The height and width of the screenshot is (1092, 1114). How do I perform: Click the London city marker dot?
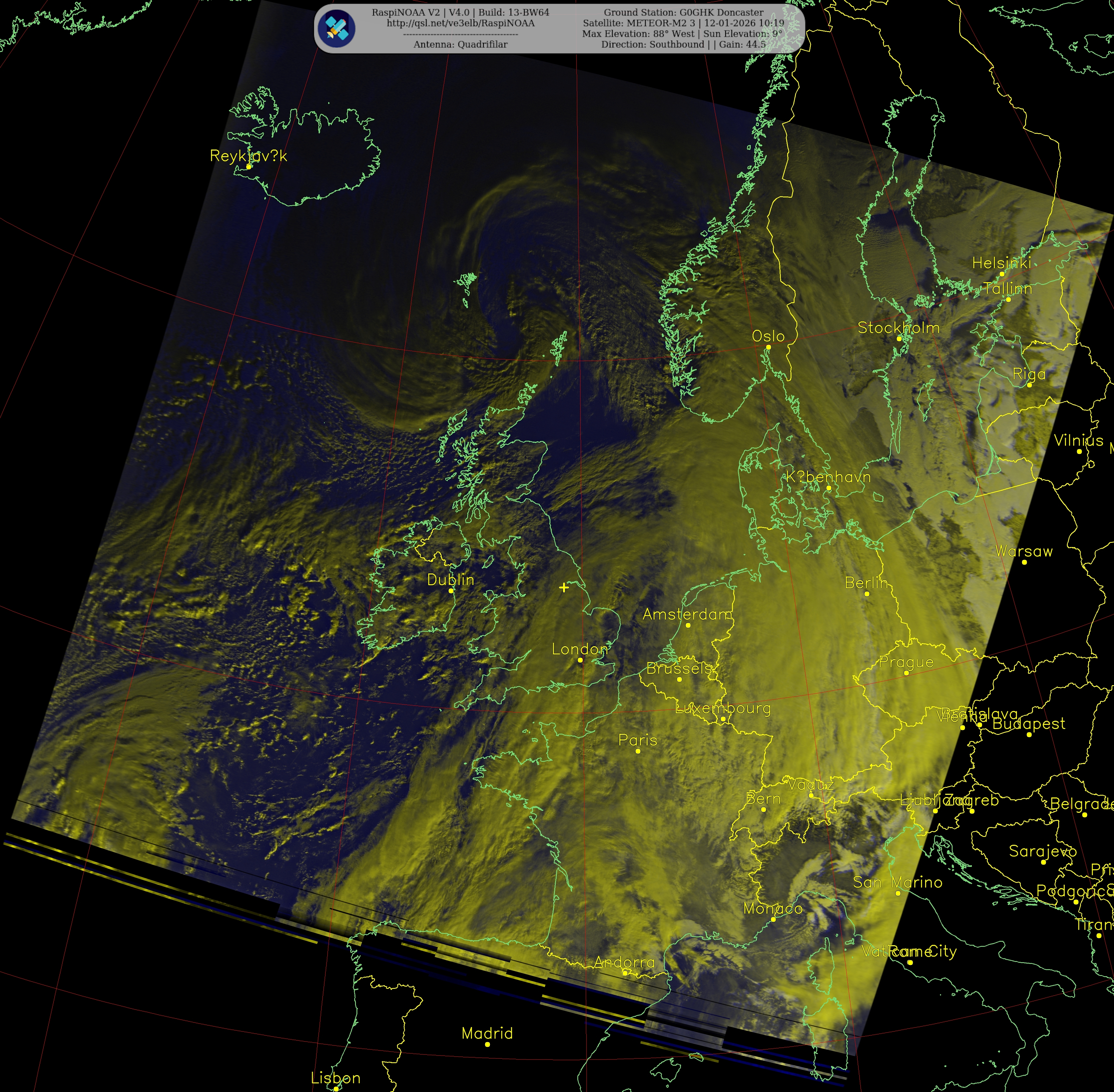580,660
